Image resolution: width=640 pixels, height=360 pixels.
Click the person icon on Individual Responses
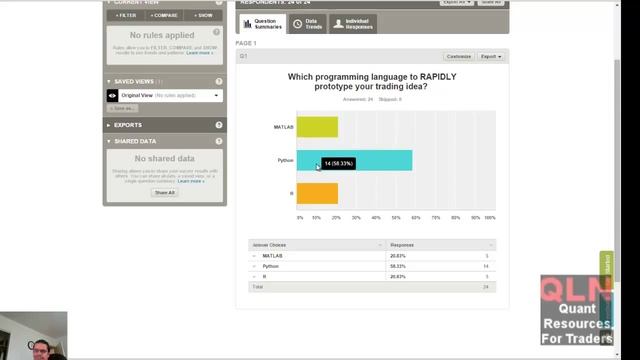pyautogui.click(x=338, y=24)
